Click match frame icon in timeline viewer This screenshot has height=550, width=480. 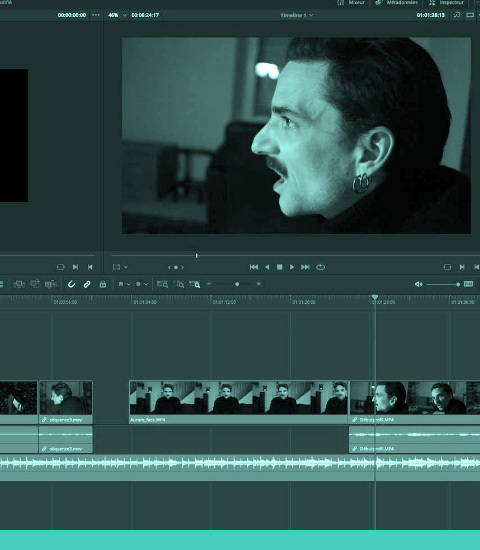click(x=447, y=267)
